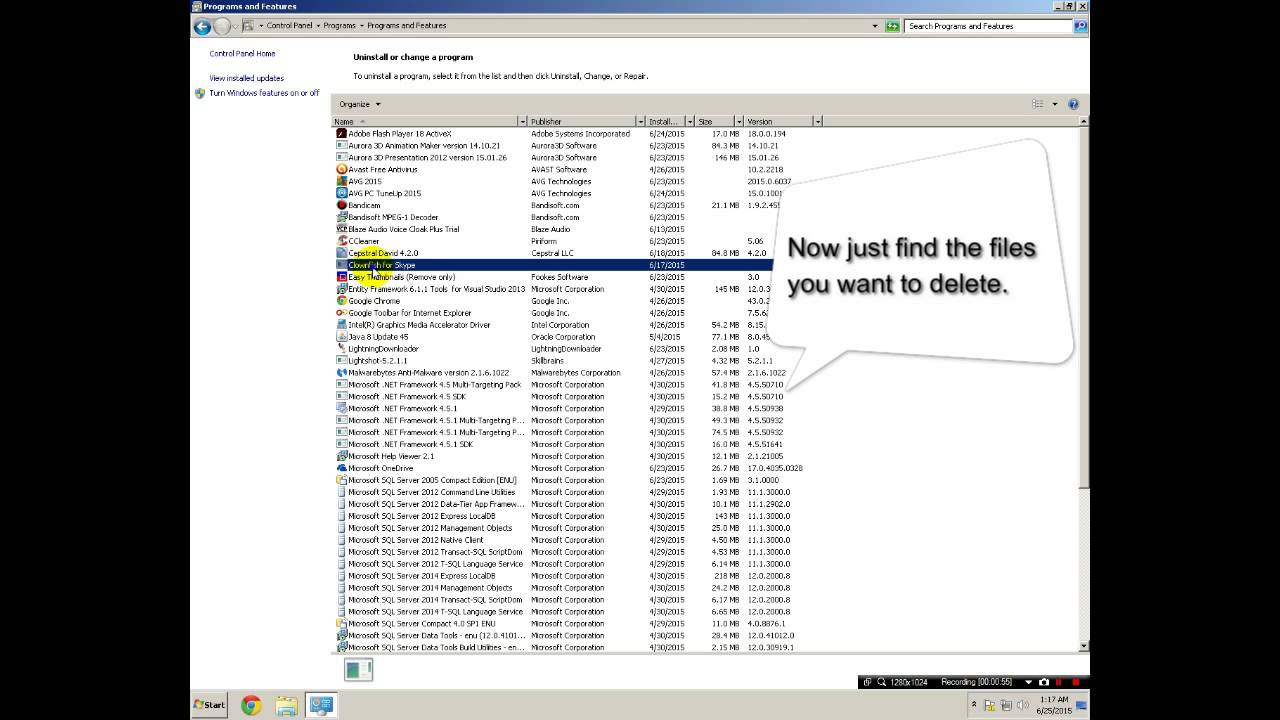Screen dimensions: 1280x720
Task: Select the Lightshot-5.2.1.1 icon
Action: click(341, 361)
